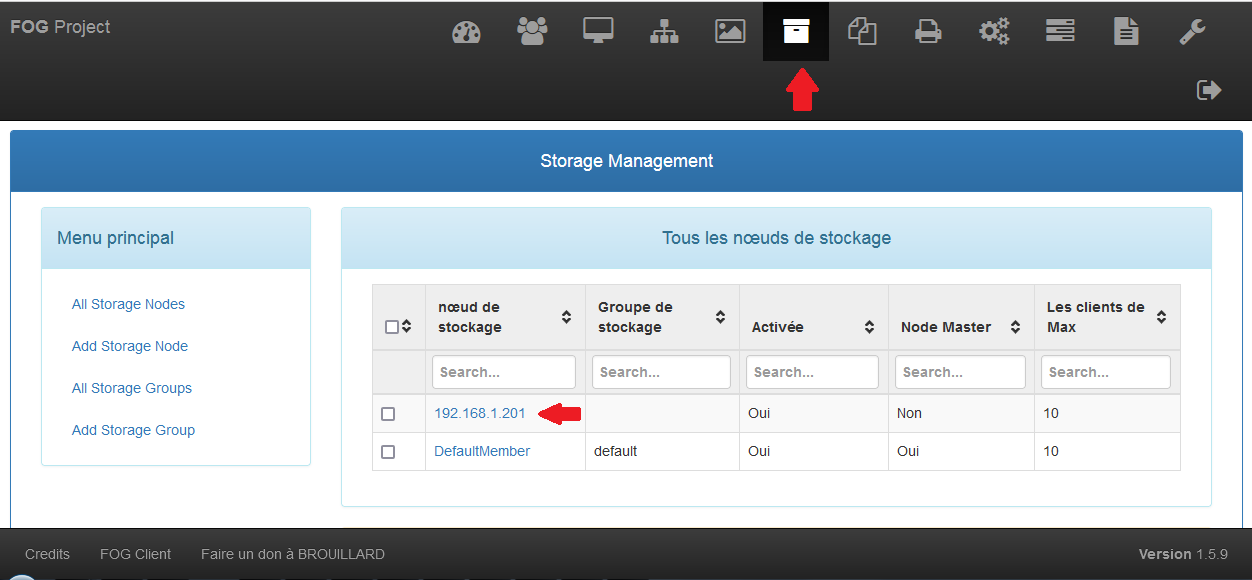Click the logout icon

pyautogui.click(x=1209, y=91)
